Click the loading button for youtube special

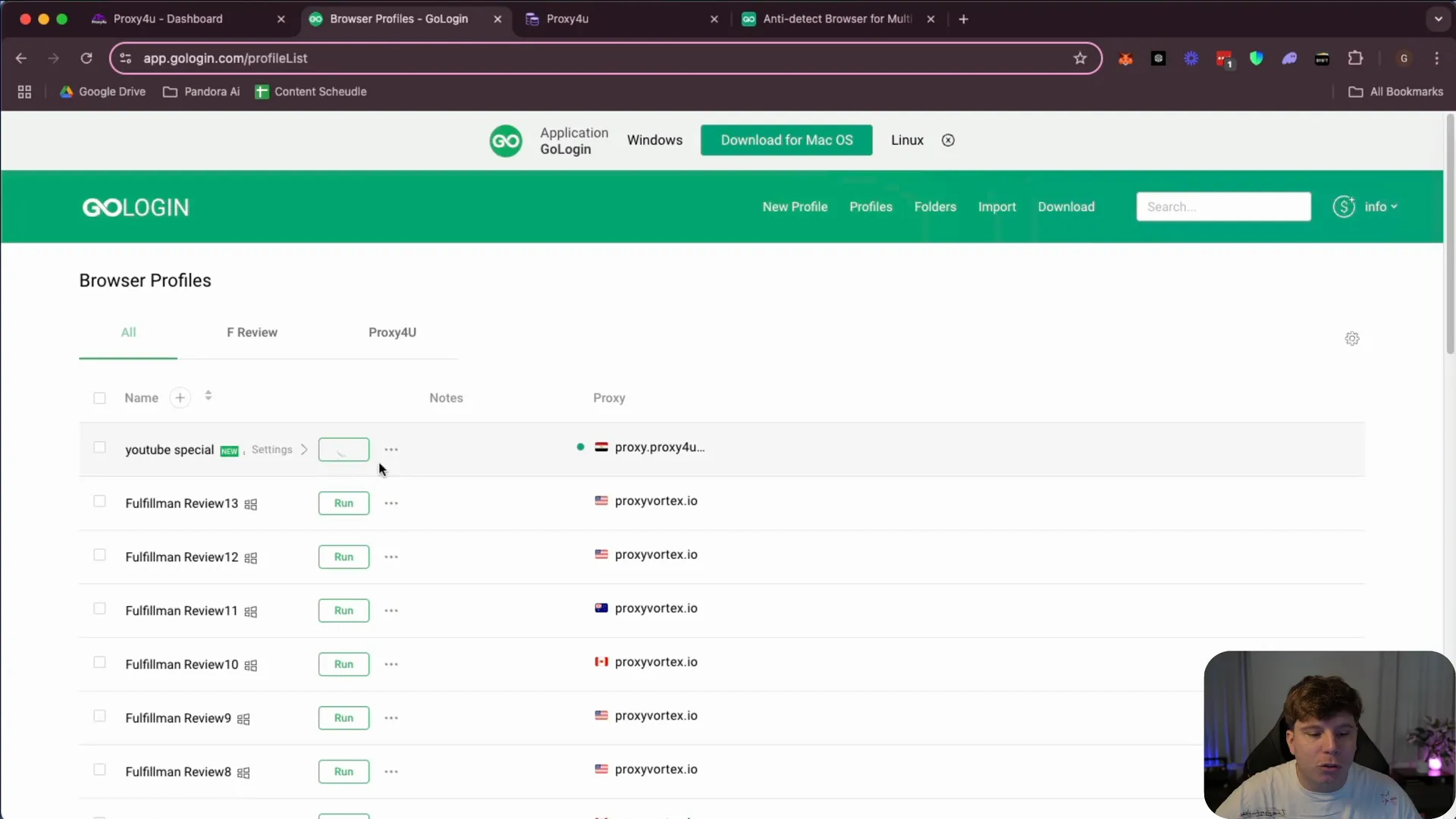pos(344,450)
